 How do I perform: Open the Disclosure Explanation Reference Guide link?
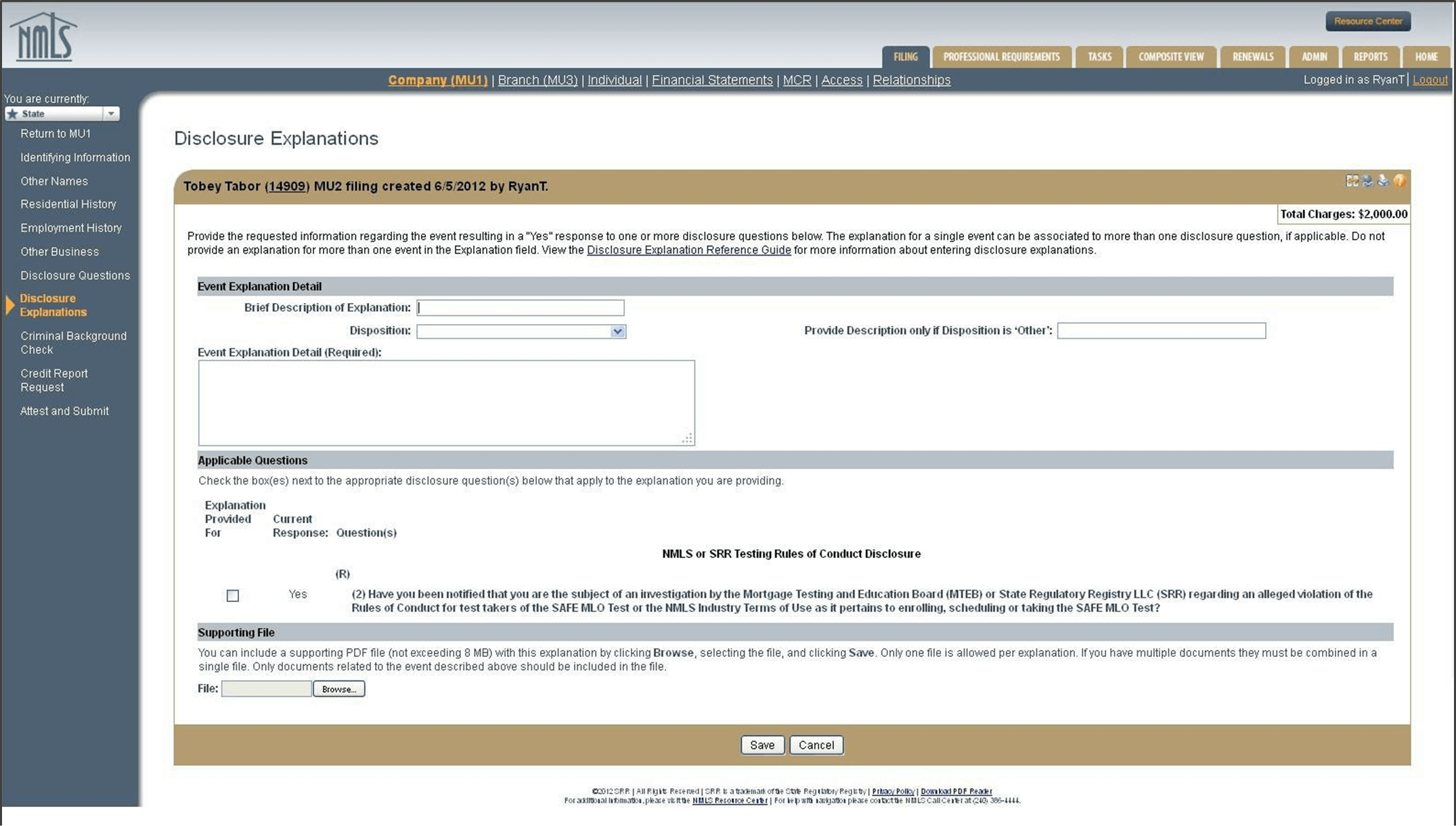point(688,250)
